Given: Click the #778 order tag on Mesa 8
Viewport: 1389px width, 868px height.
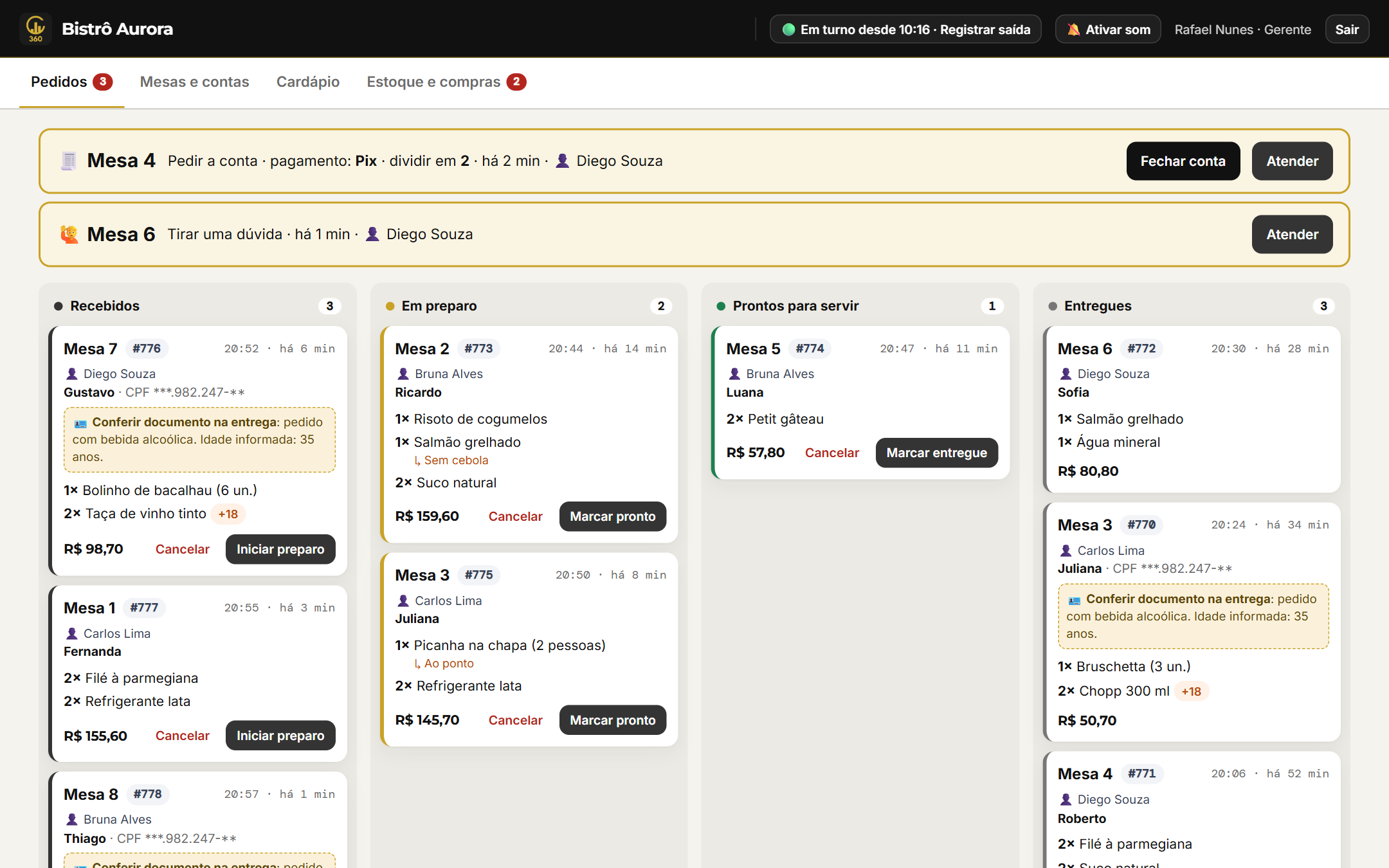Looking at the screenshot, I should pos(147,794).
